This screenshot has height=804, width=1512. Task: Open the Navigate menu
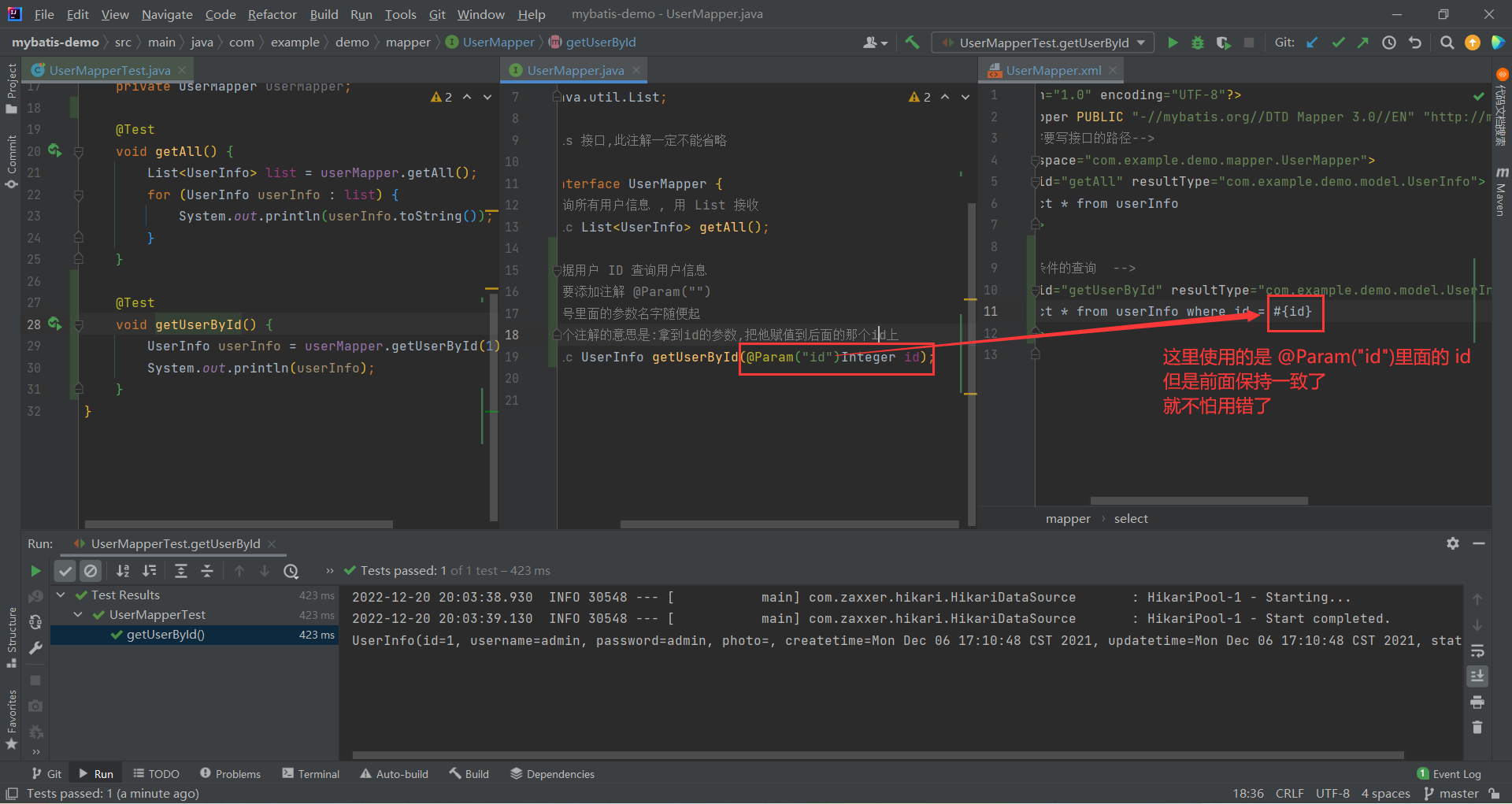167,14
